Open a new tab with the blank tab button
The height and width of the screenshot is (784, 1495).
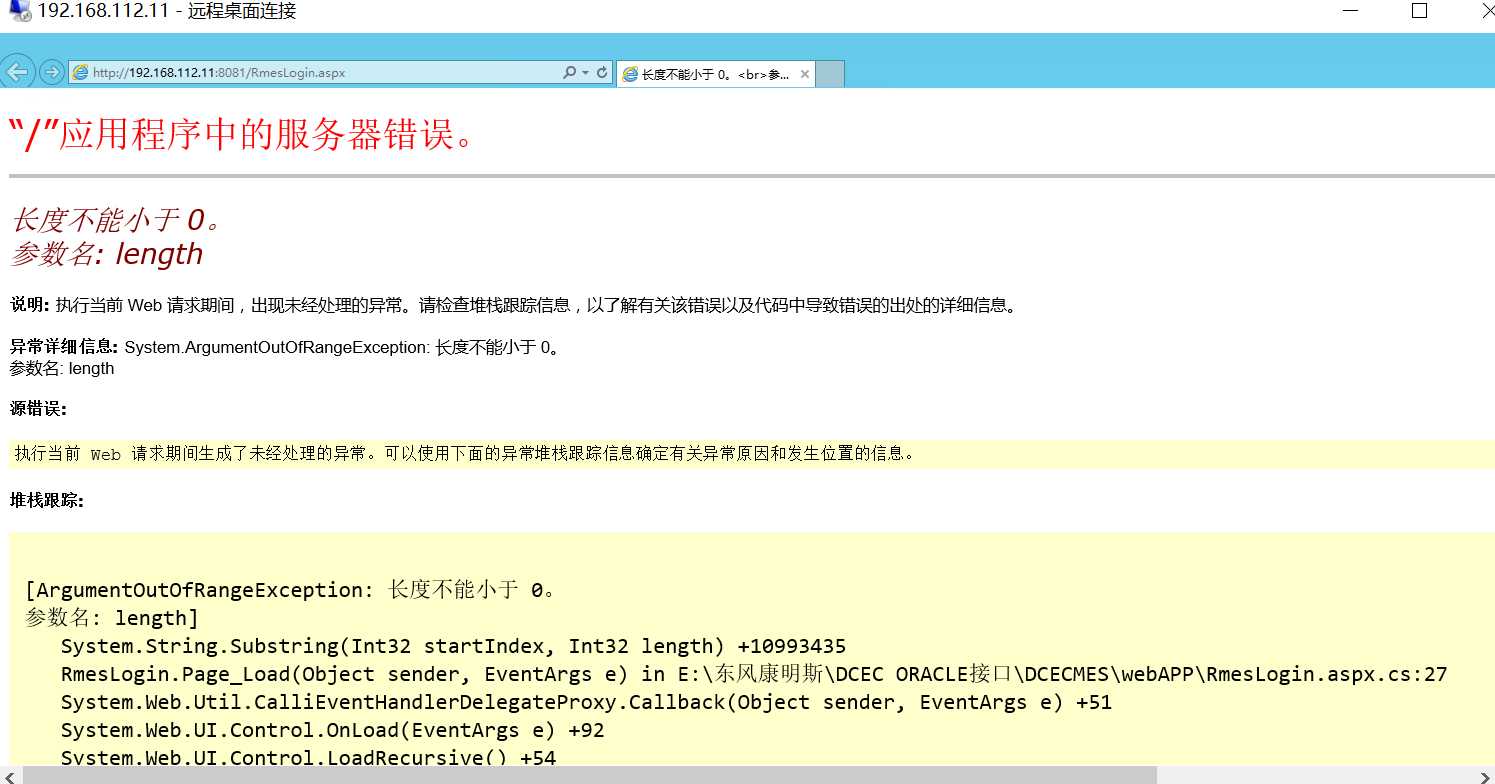(830, 74)
